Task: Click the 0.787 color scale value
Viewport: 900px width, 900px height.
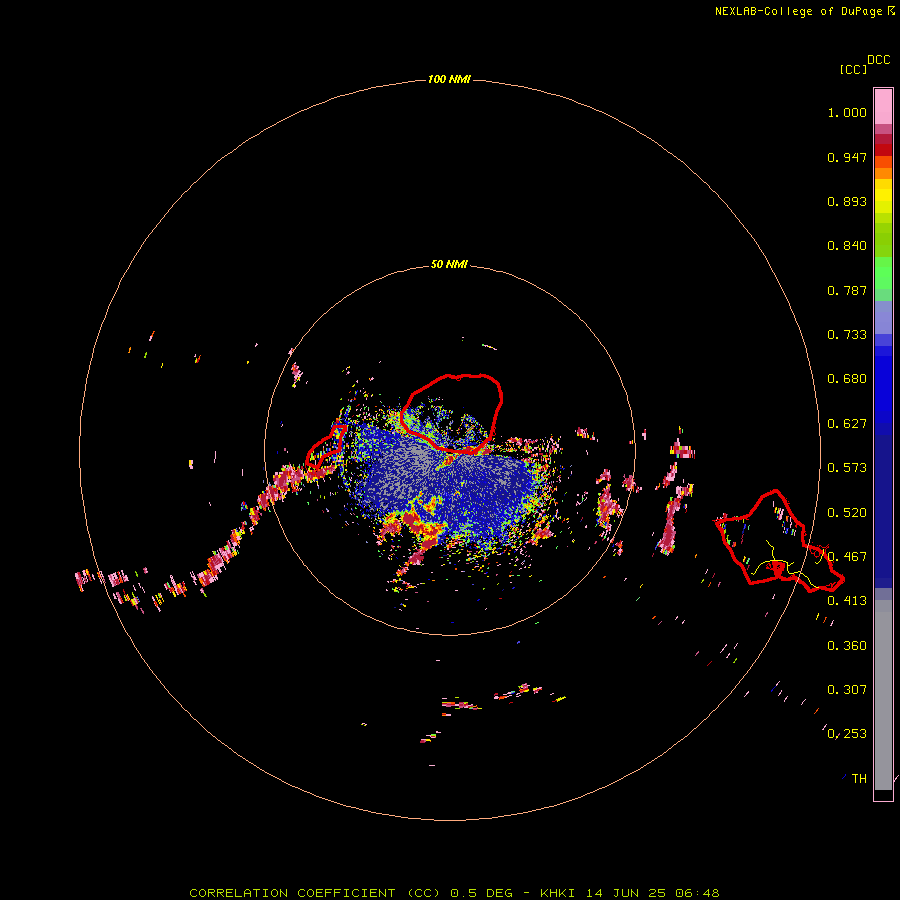Action: click(847, 290)
